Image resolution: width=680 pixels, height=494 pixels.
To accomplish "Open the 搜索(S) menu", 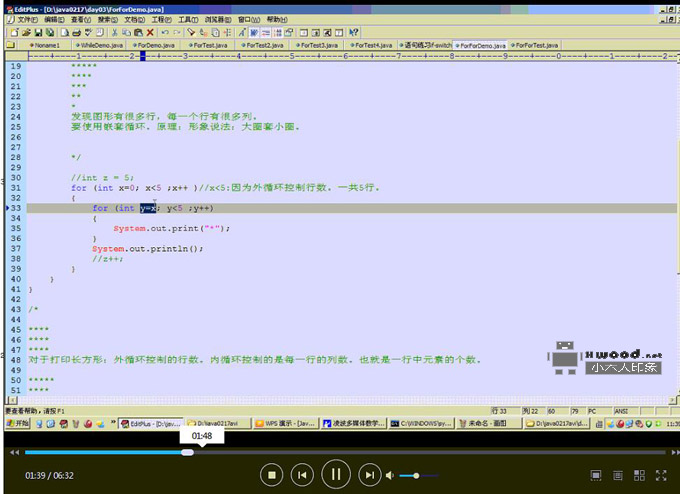I will [107, 20].
